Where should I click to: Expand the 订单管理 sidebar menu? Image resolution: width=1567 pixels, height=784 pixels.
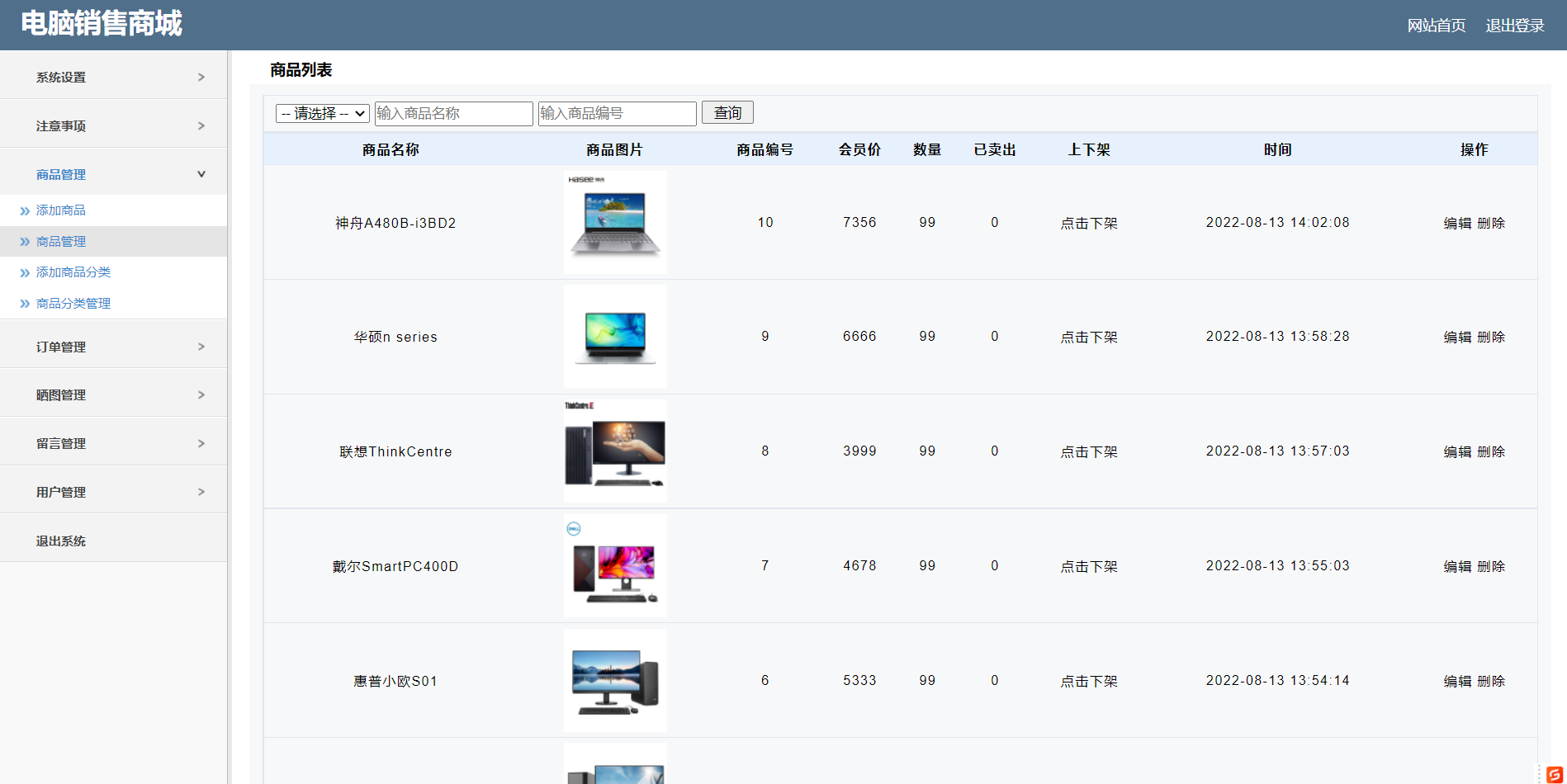pyautogui.click(x=114, y=347)
